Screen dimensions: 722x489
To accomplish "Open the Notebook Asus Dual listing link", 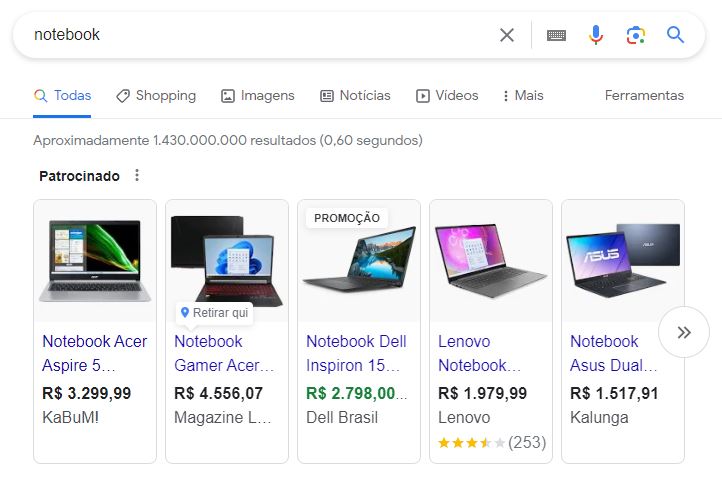I will 614,353.
